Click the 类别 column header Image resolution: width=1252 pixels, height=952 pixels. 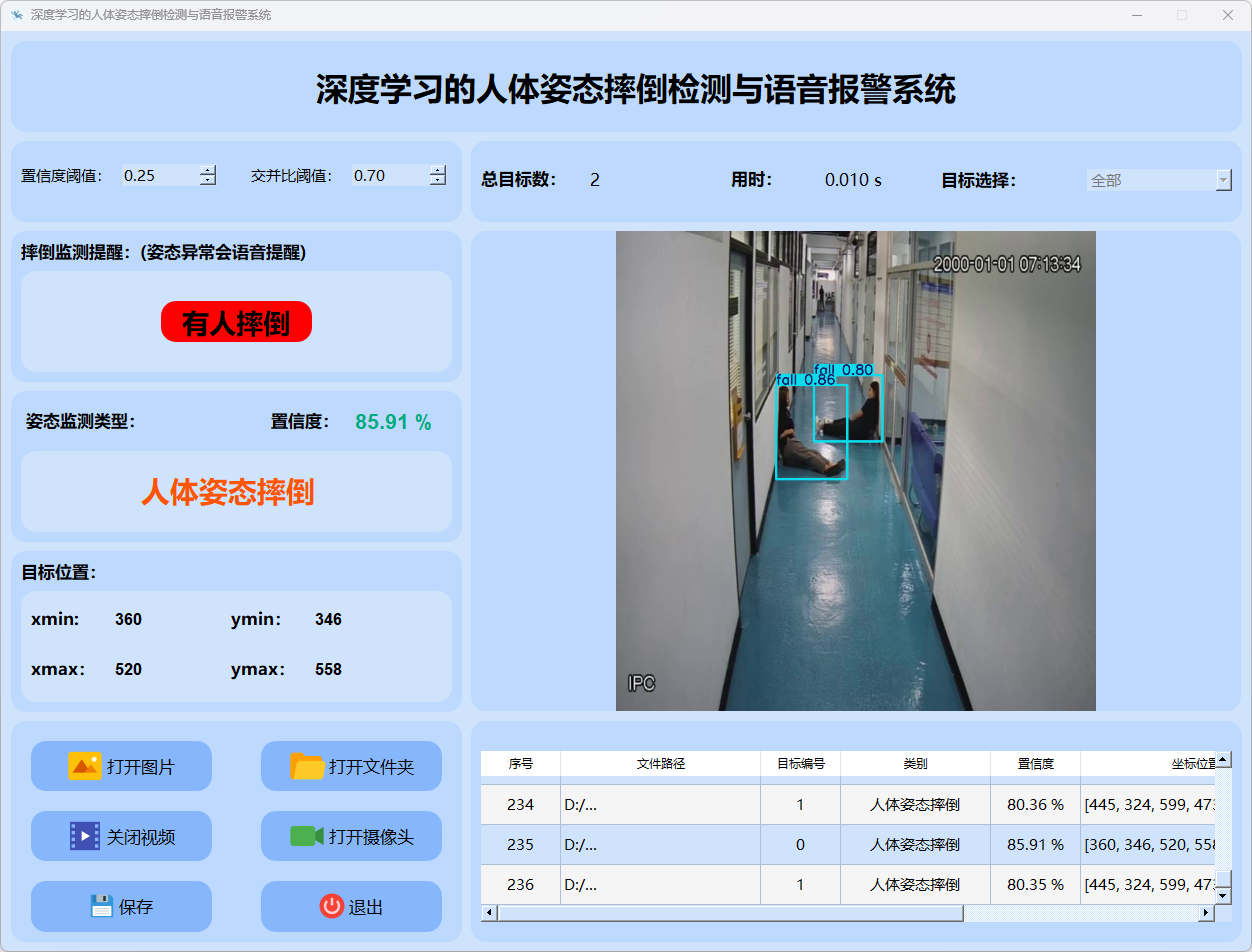[x=915, y=764]
